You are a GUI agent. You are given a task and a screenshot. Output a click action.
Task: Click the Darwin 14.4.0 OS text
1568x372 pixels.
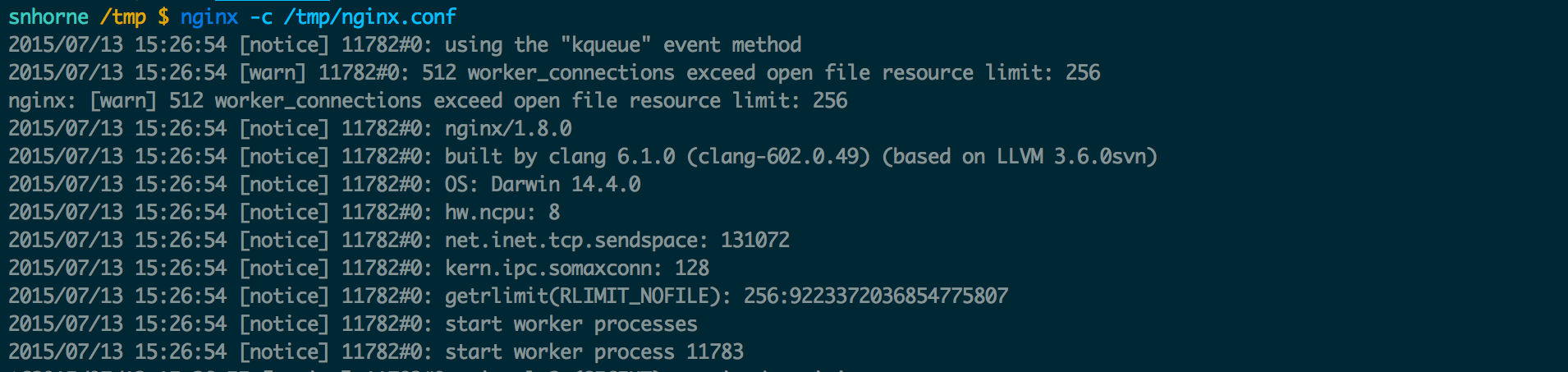tap(566, 185)
